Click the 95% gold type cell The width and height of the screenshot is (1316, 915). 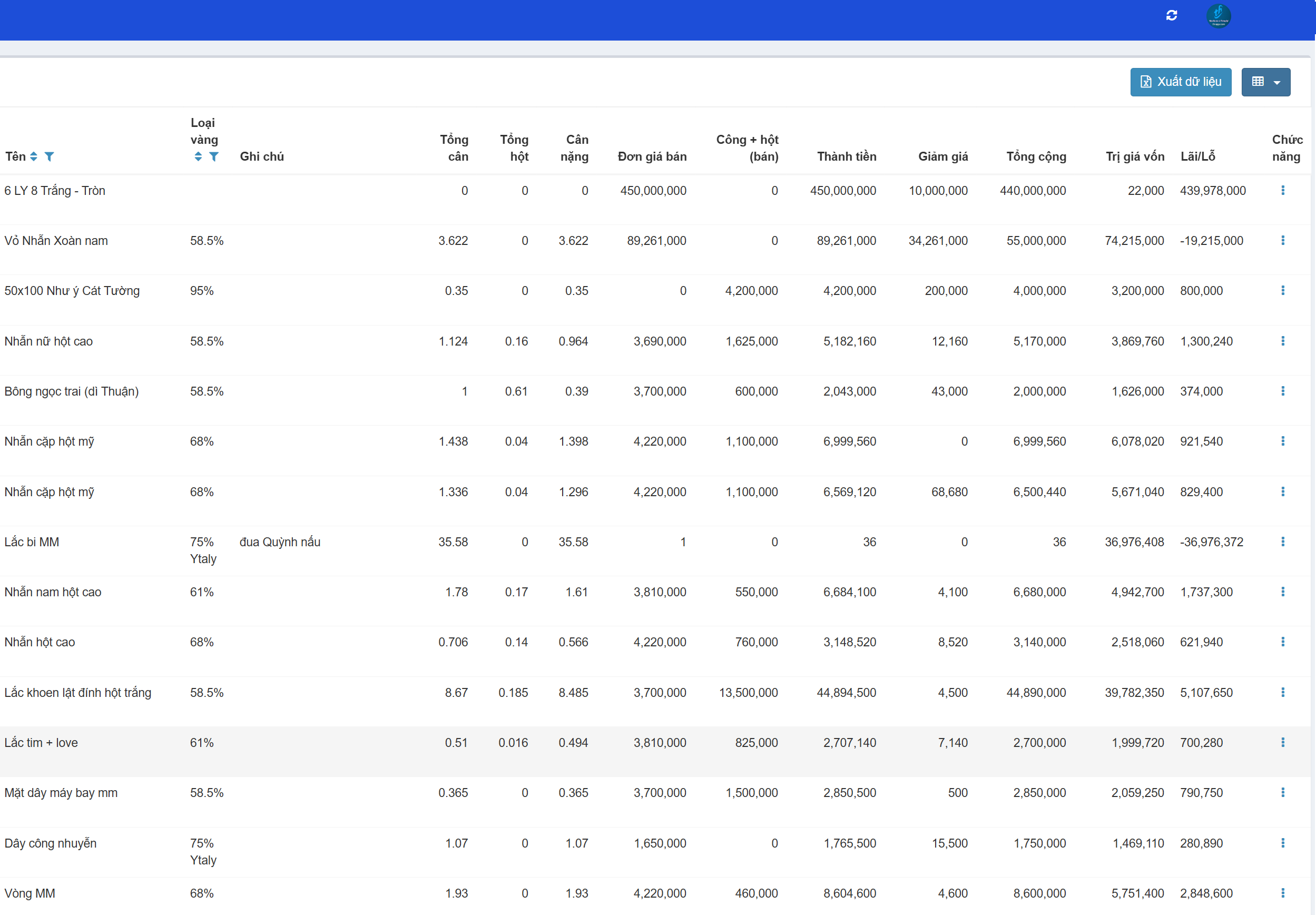(202, 291)
